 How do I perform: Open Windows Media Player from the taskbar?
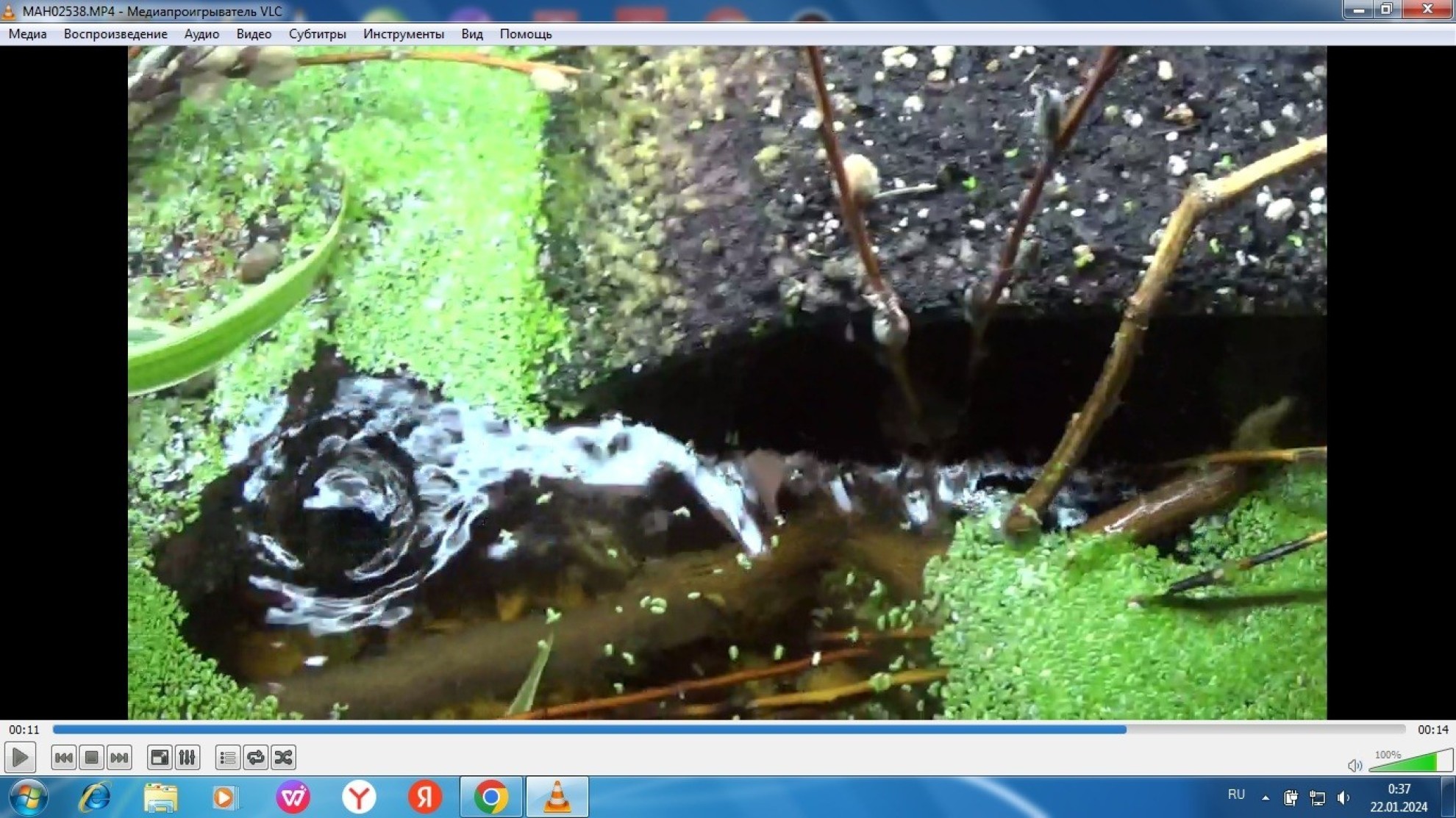(226, 797)
